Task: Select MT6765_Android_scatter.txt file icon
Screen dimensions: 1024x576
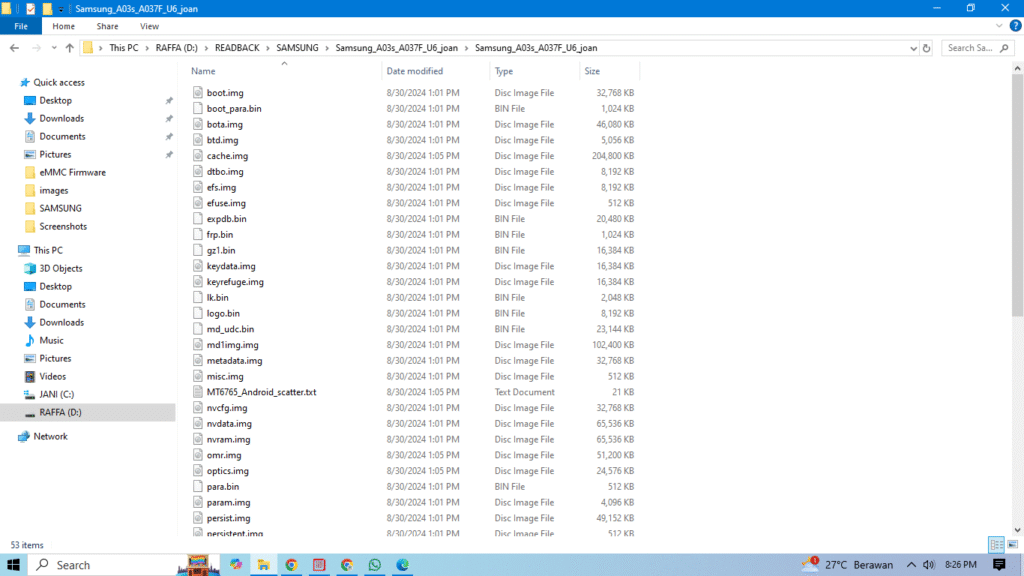Action: [x=198, y=392]
